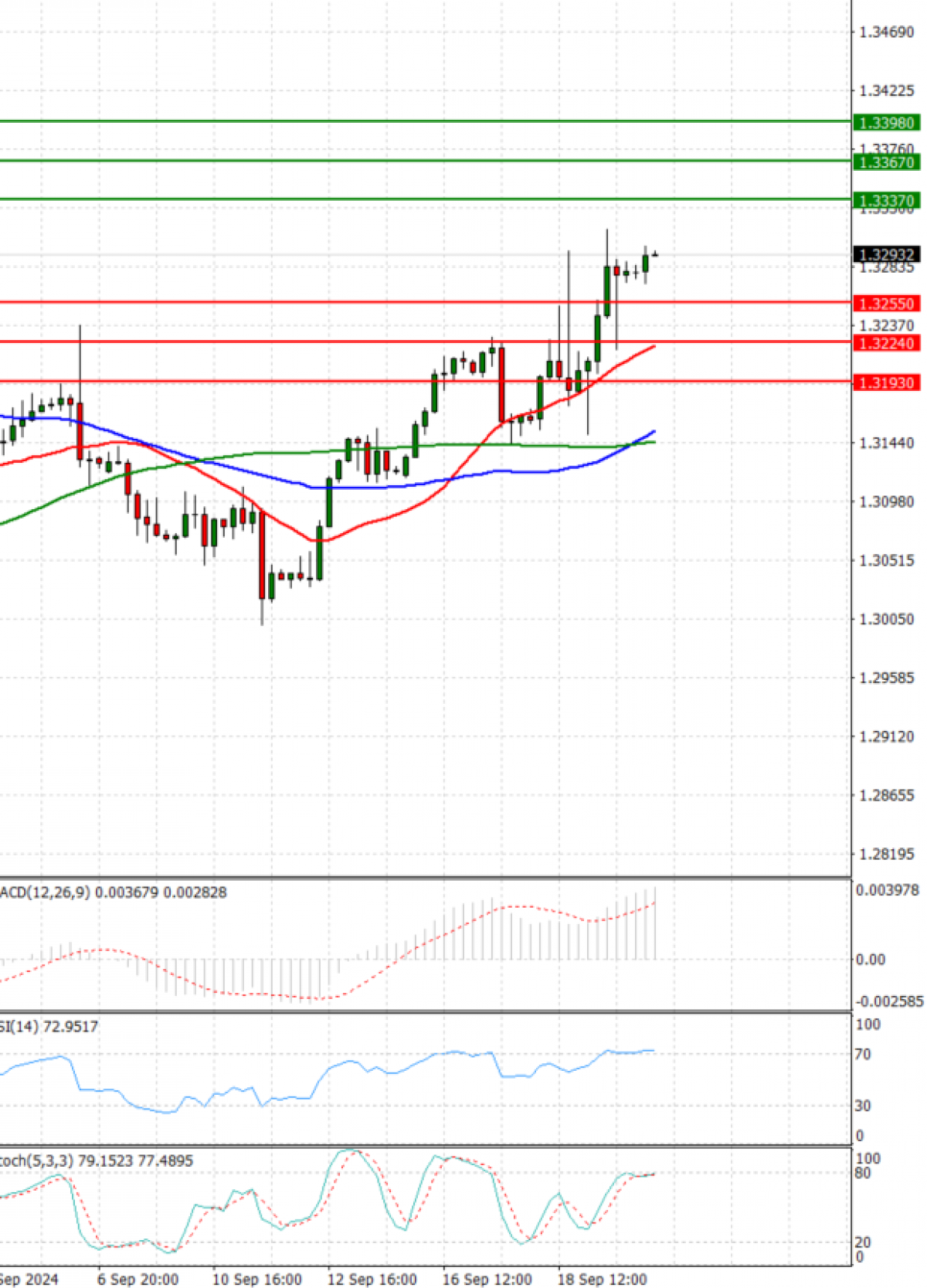Select the 1.28195 price axis value
927x1288 pixels.
tap(886, 854)
